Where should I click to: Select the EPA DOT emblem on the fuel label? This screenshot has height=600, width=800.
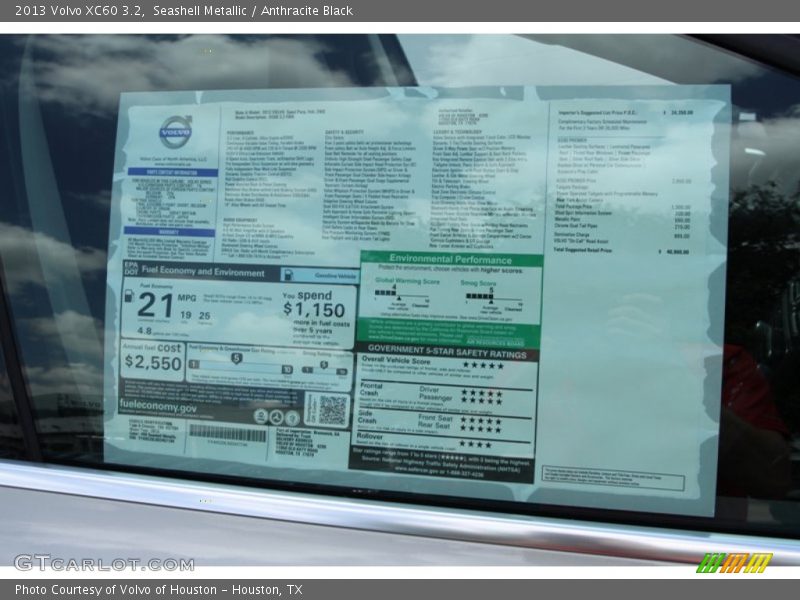pos(129,267)
